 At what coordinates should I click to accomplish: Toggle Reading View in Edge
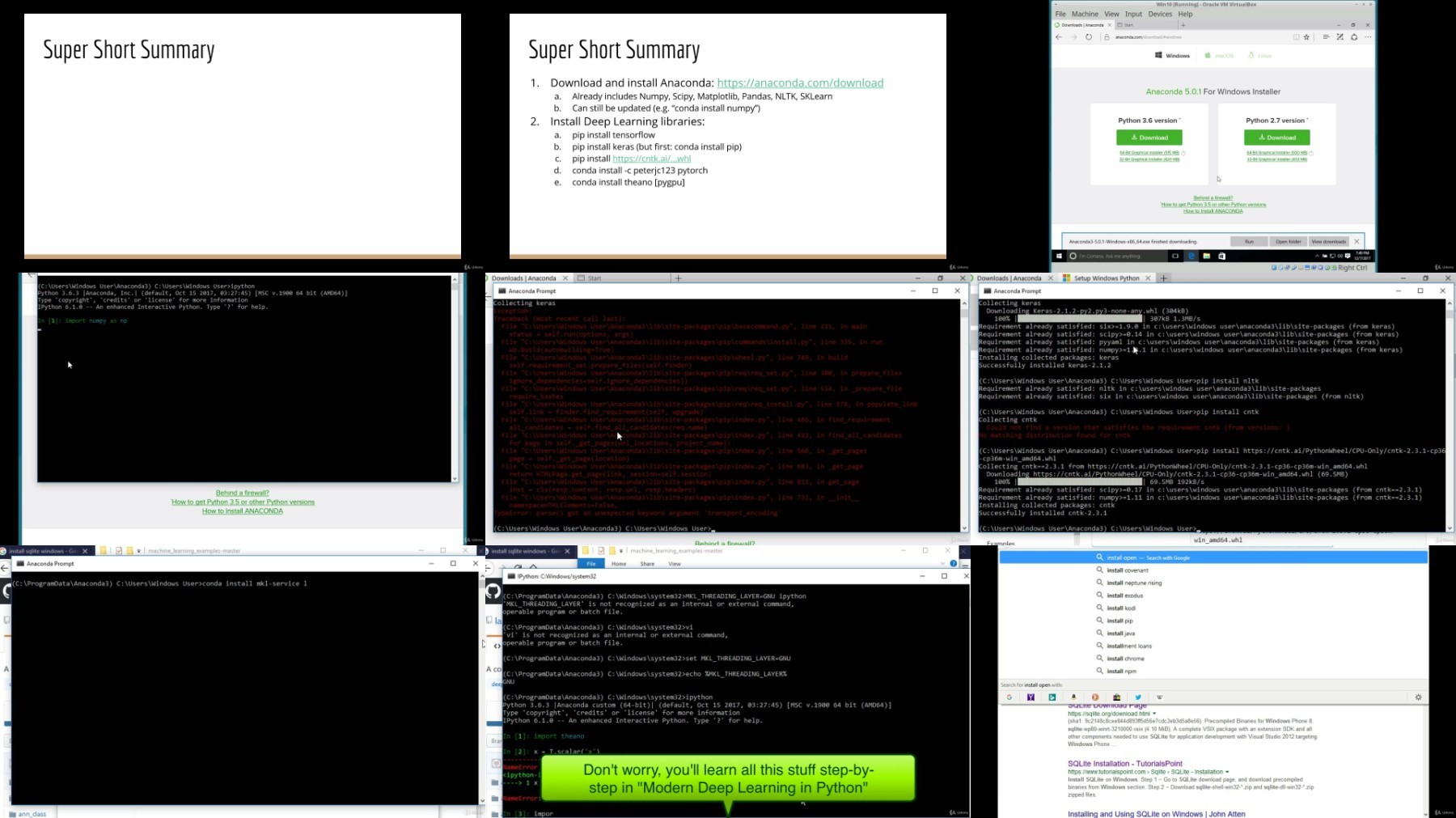pyautogui.click(x=1297, y=36)
